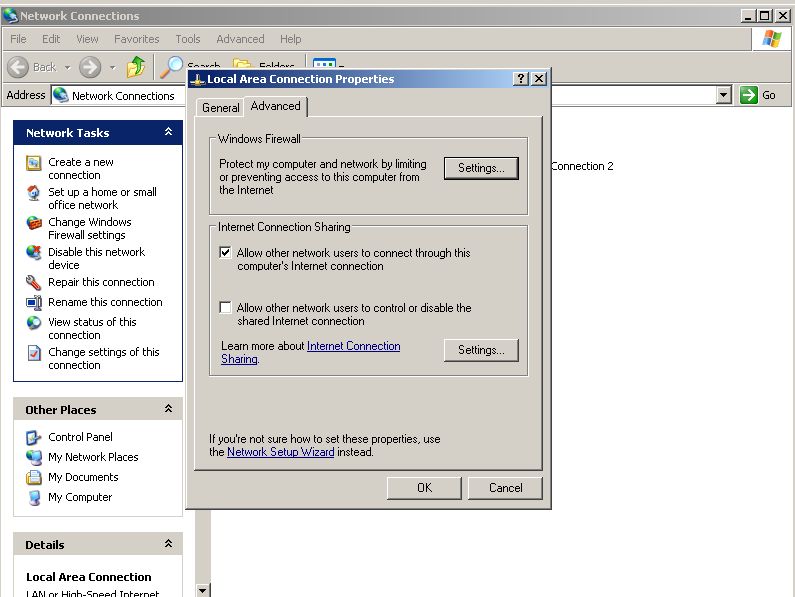Viewport: 795px width, 597px height.
Task: Collapse the Other Places panel
Action: 168,409
